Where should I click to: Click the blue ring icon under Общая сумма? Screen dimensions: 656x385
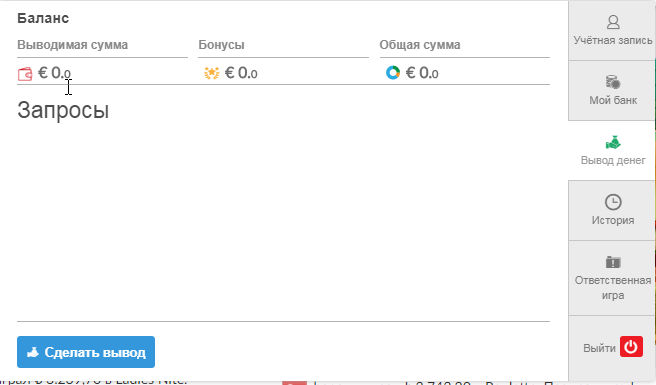pos(393,72)
